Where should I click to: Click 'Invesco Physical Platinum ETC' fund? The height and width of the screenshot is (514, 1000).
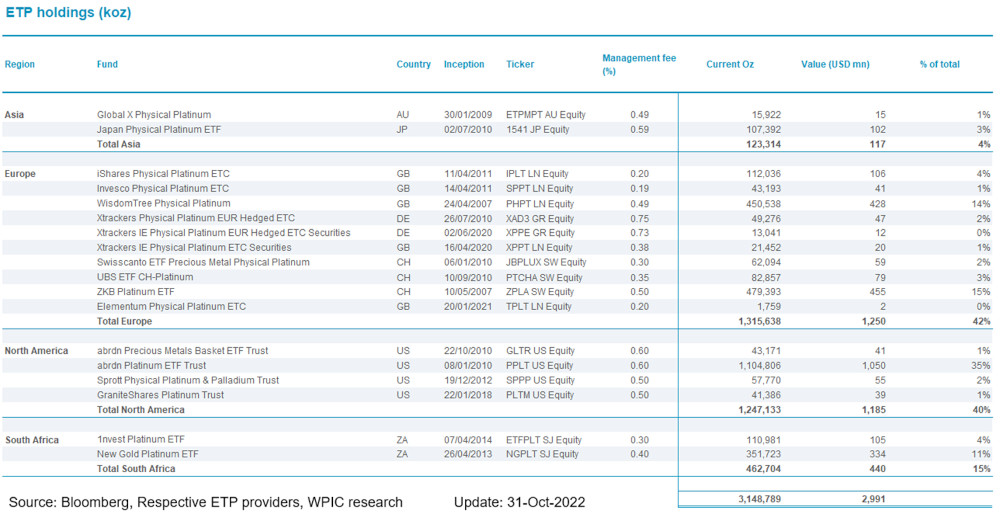pos(163,188)
